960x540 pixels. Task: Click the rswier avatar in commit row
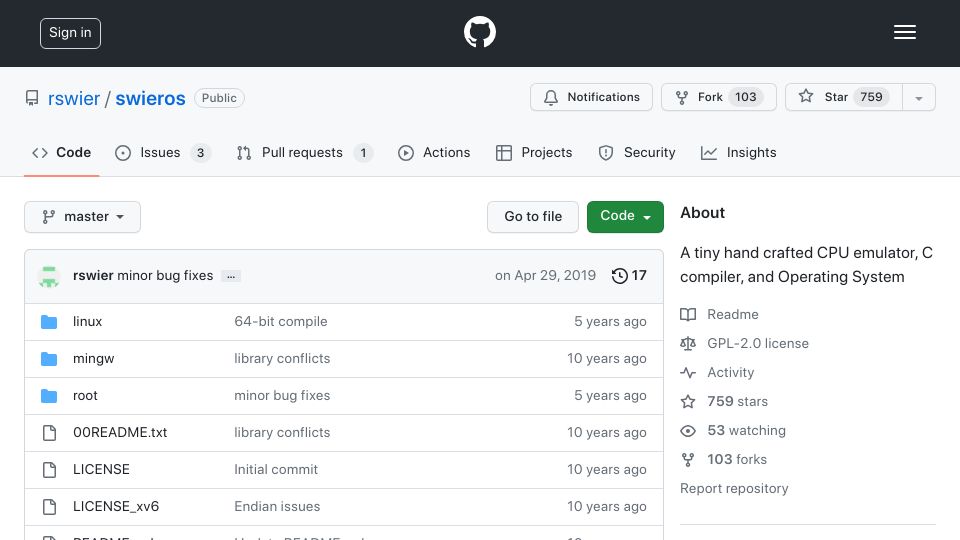pyautogui.click(x=49, y=276)
